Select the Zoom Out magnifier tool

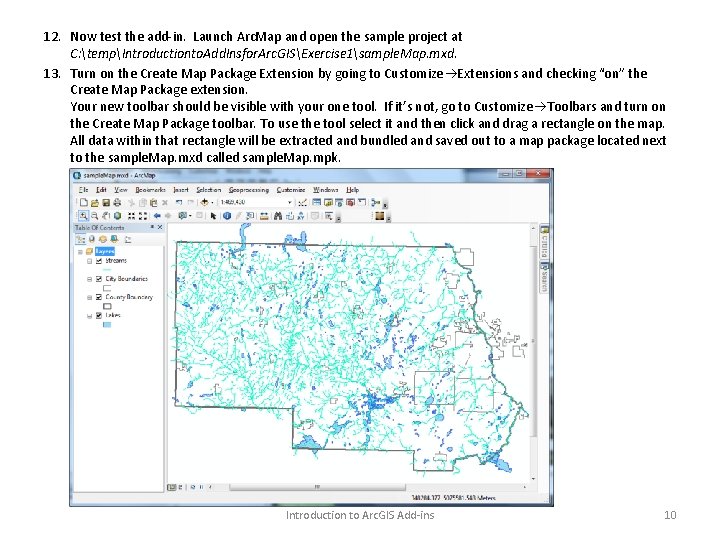[x=95, y=216]
